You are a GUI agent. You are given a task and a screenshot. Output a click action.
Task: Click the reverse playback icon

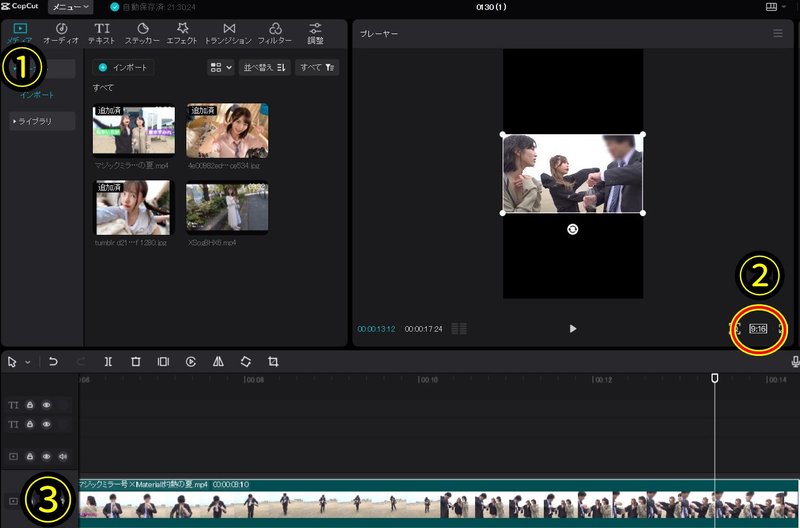191,362
